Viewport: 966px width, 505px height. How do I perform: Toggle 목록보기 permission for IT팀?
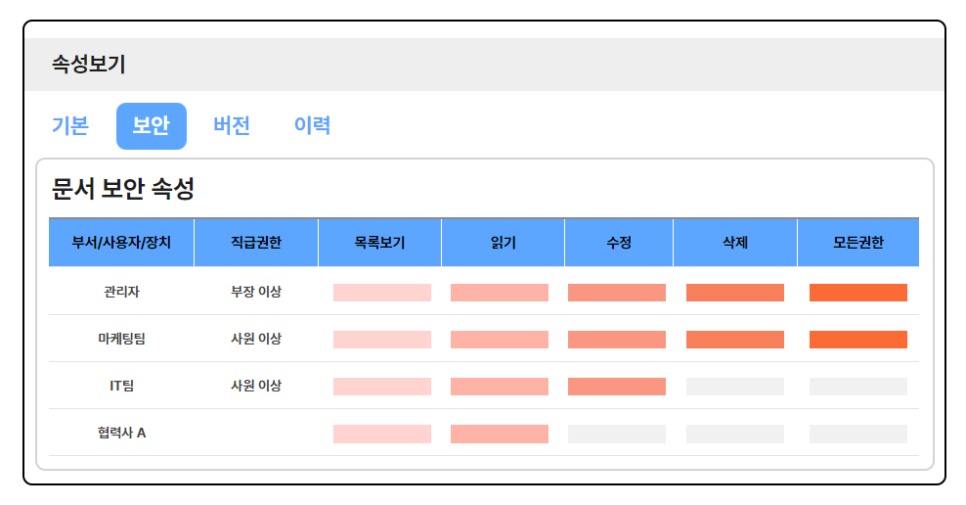click(x=382, y=387)
